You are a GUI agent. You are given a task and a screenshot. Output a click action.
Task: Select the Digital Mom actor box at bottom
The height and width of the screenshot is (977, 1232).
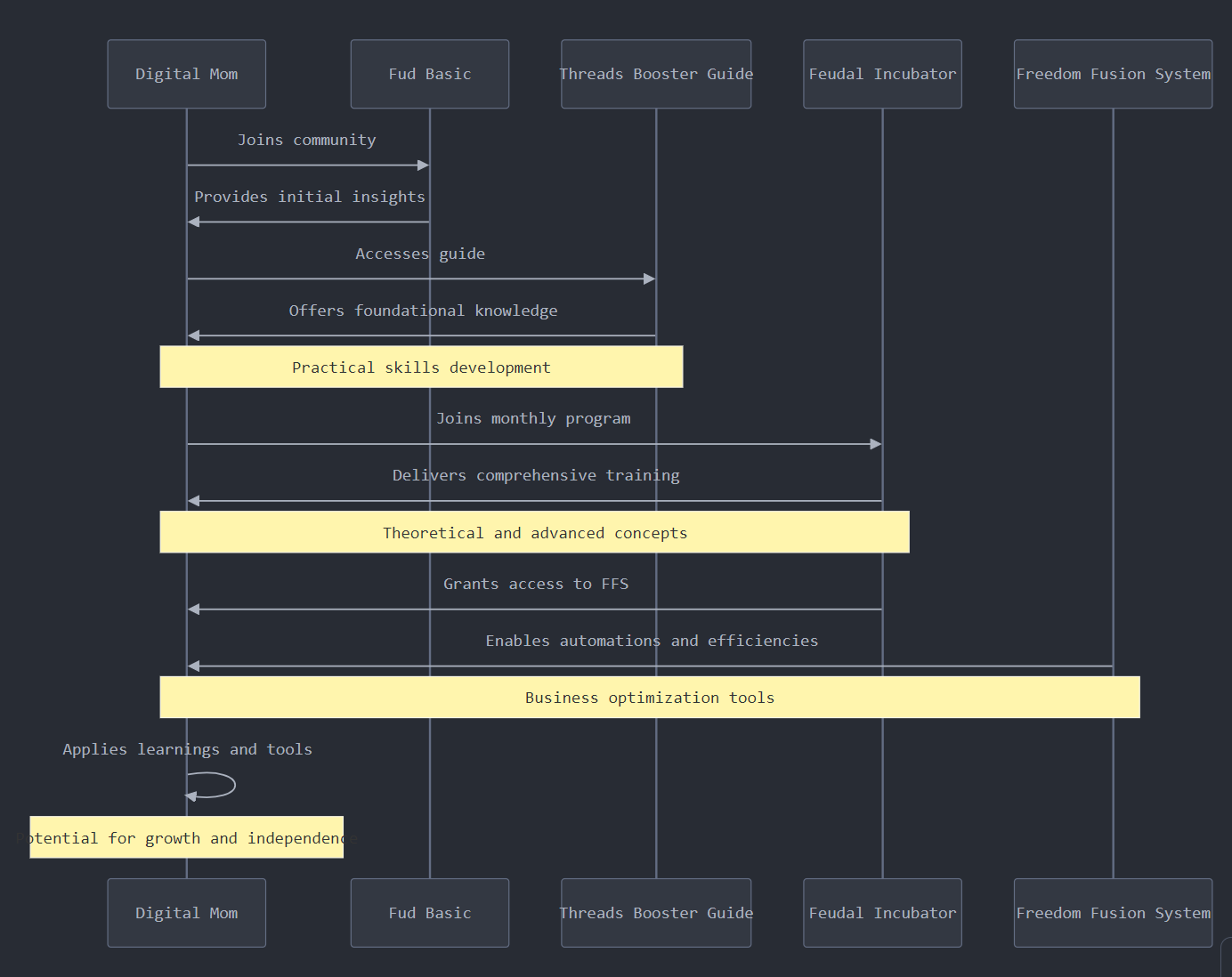[x=186, y=912]
